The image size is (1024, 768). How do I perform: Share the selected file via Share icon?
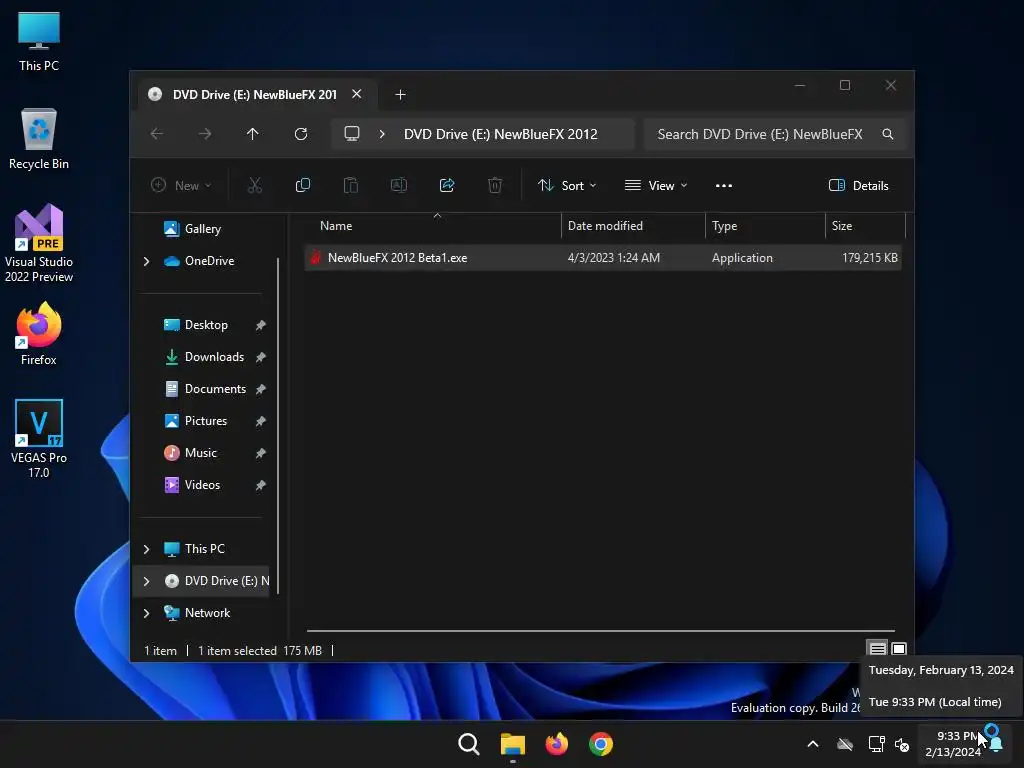coord(447,185)
